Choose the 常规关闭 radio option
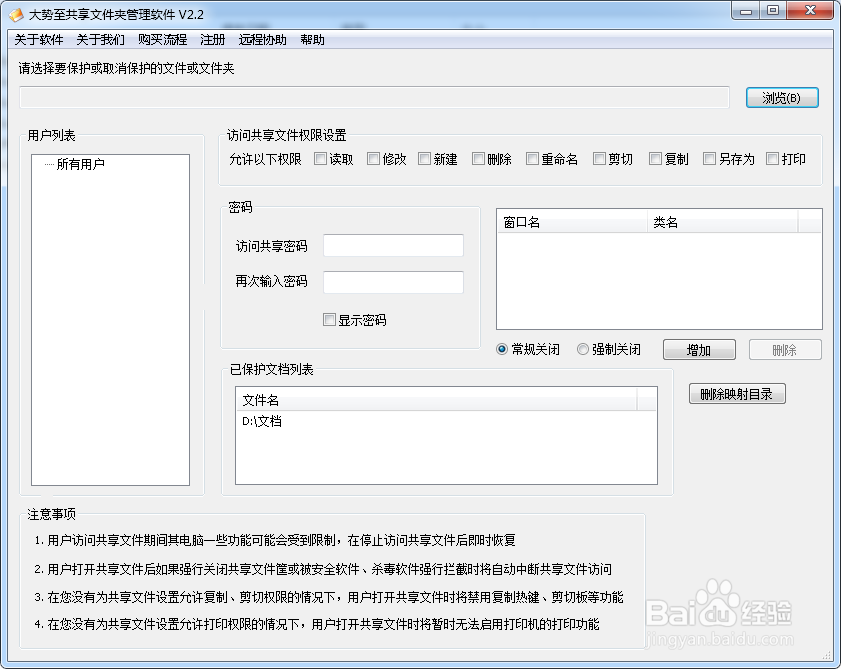Screen dimensions: 841x669 click(x=503, y=350)
